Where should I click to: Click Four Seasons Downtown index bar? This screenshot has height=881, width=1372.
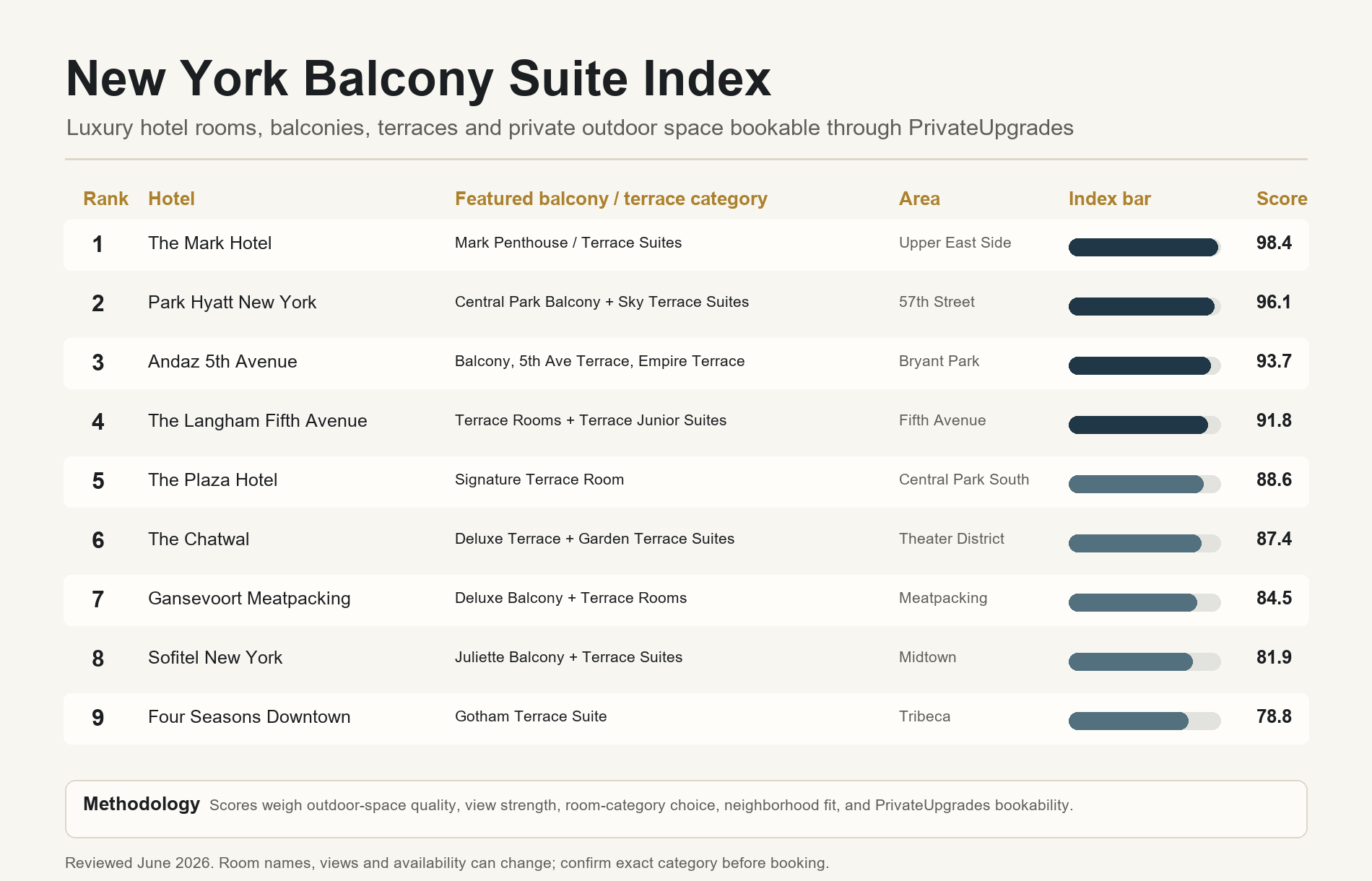tap(1145, 721)
